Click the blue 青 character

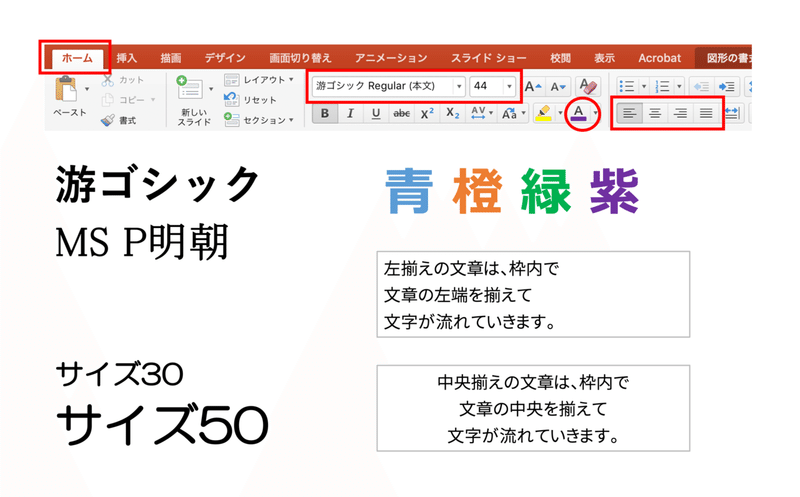[409, 191]
